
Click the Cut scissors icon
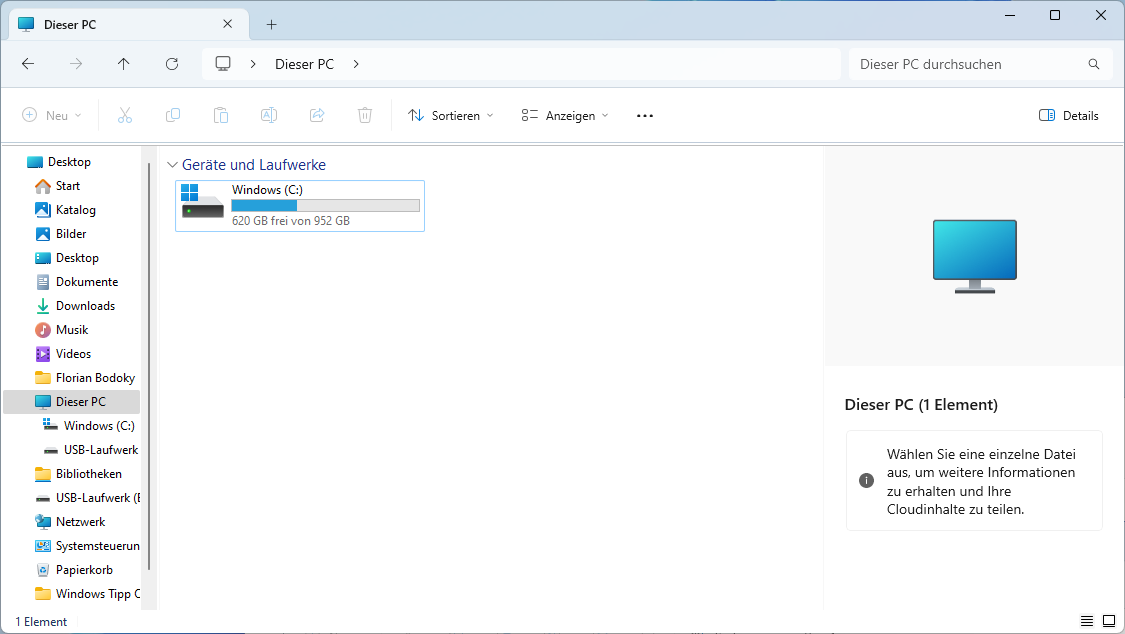pos(125,115)
